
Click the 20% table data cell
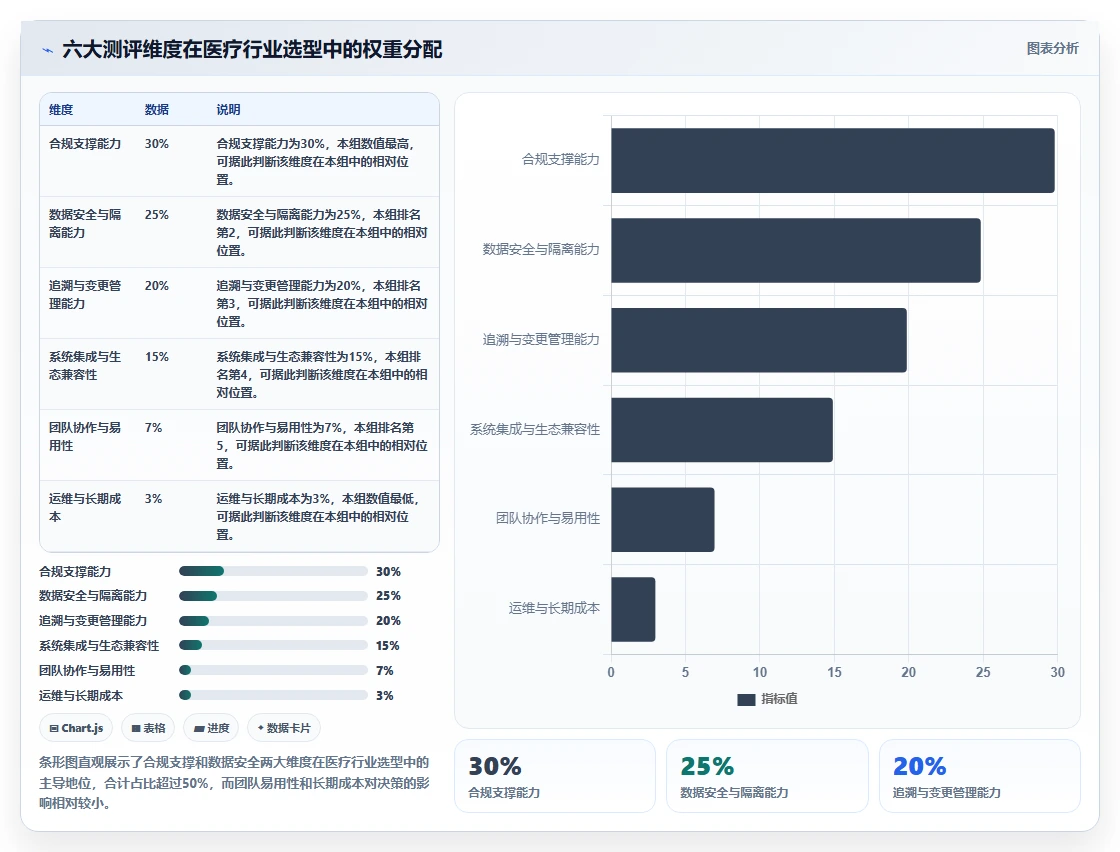pyautogui.click(x=156, y=286)
